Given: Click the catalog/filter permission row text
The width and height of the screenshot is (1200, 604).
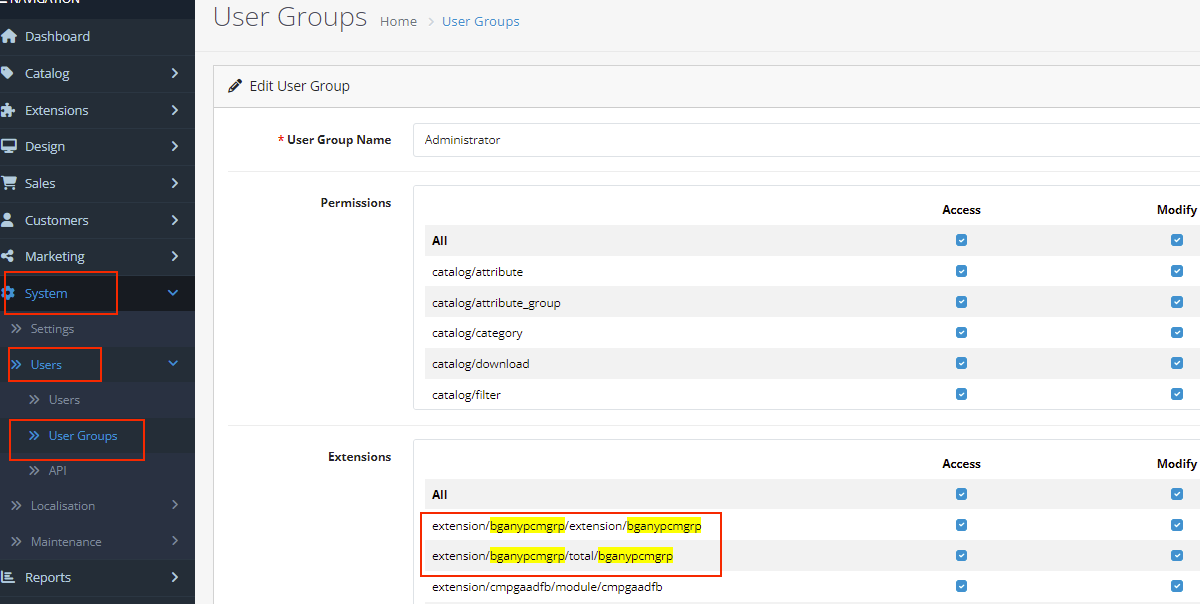Looking at the screenshot, I should (466, 395).
